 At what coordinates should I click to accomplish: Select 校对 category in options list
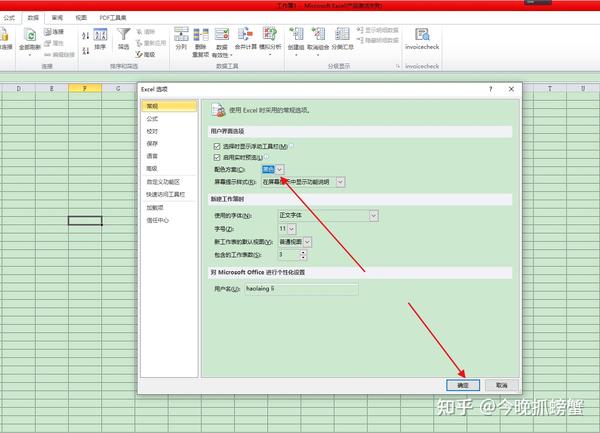pos(170,131)
